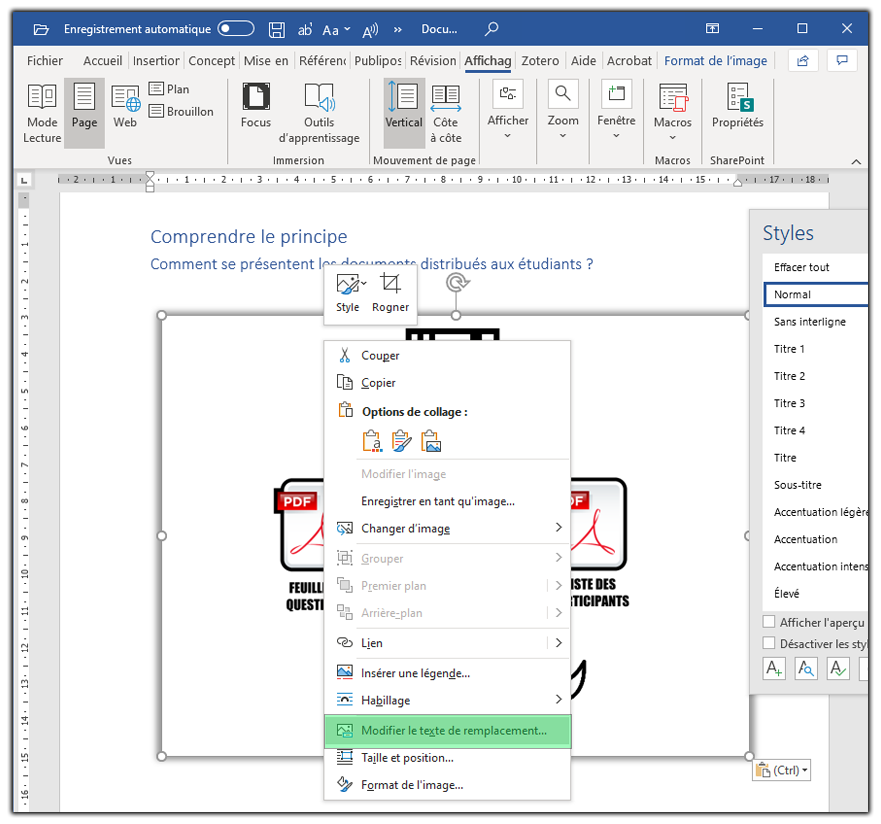The height and width of the screenshot is (824, 881).
Task: Check Afficher l'aperçu checkbox
Action: click(769, 622)
